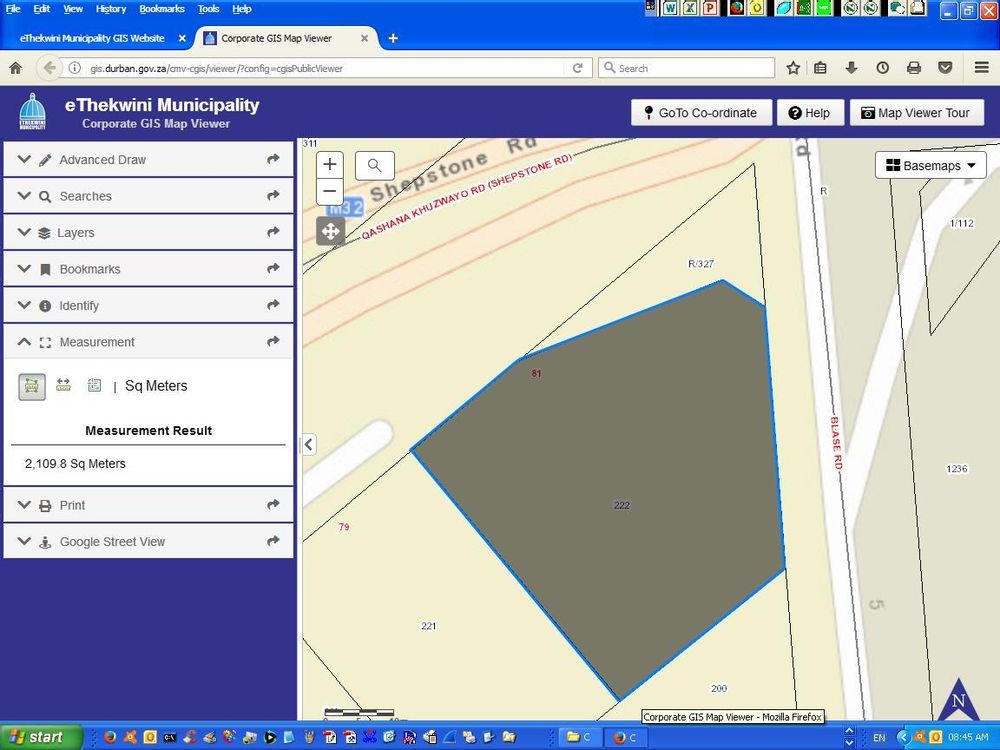Select the area measurement tool icon
The height and width of the screenshot is (750, 1000).
point(32,386)
